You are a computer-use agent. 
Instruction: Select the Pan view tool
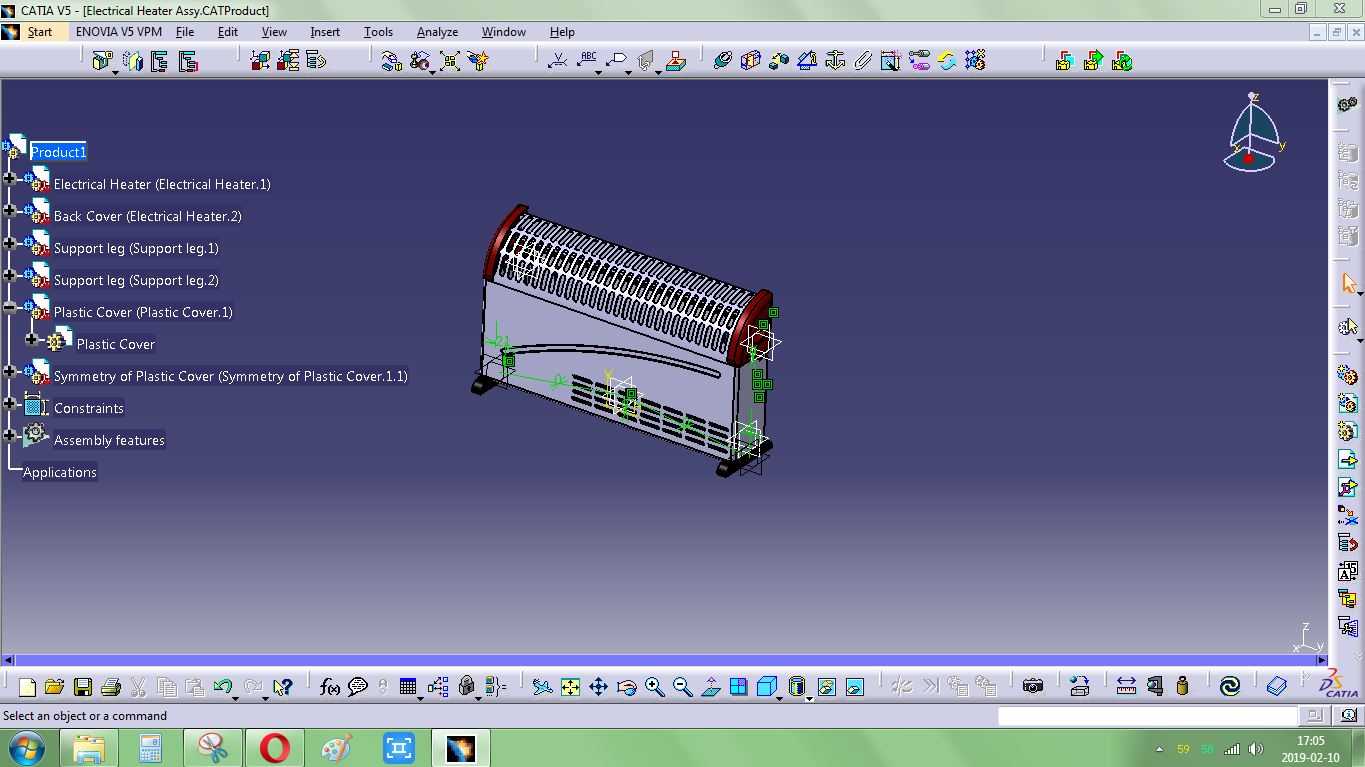[598, 687]
